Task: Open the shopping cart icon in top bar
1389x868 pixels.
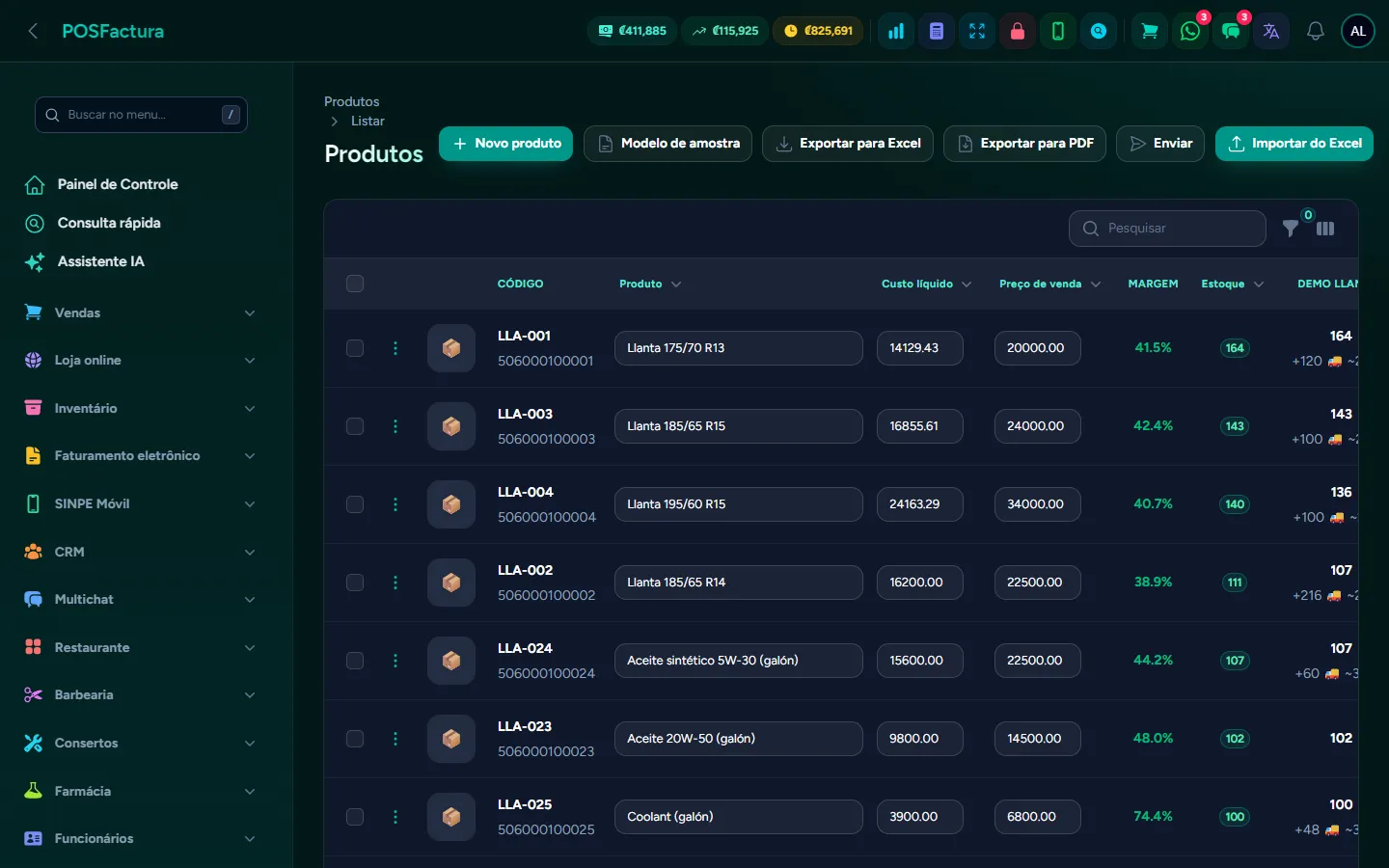Action: 1150,31
